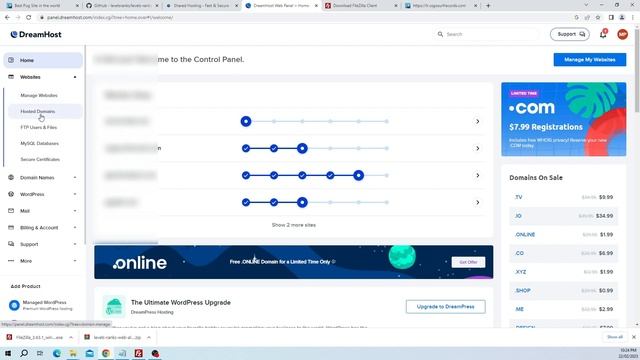Viewport: 640px width, 360px height.
Task: Reload the page with browser refresh
Action: [29, 18]
